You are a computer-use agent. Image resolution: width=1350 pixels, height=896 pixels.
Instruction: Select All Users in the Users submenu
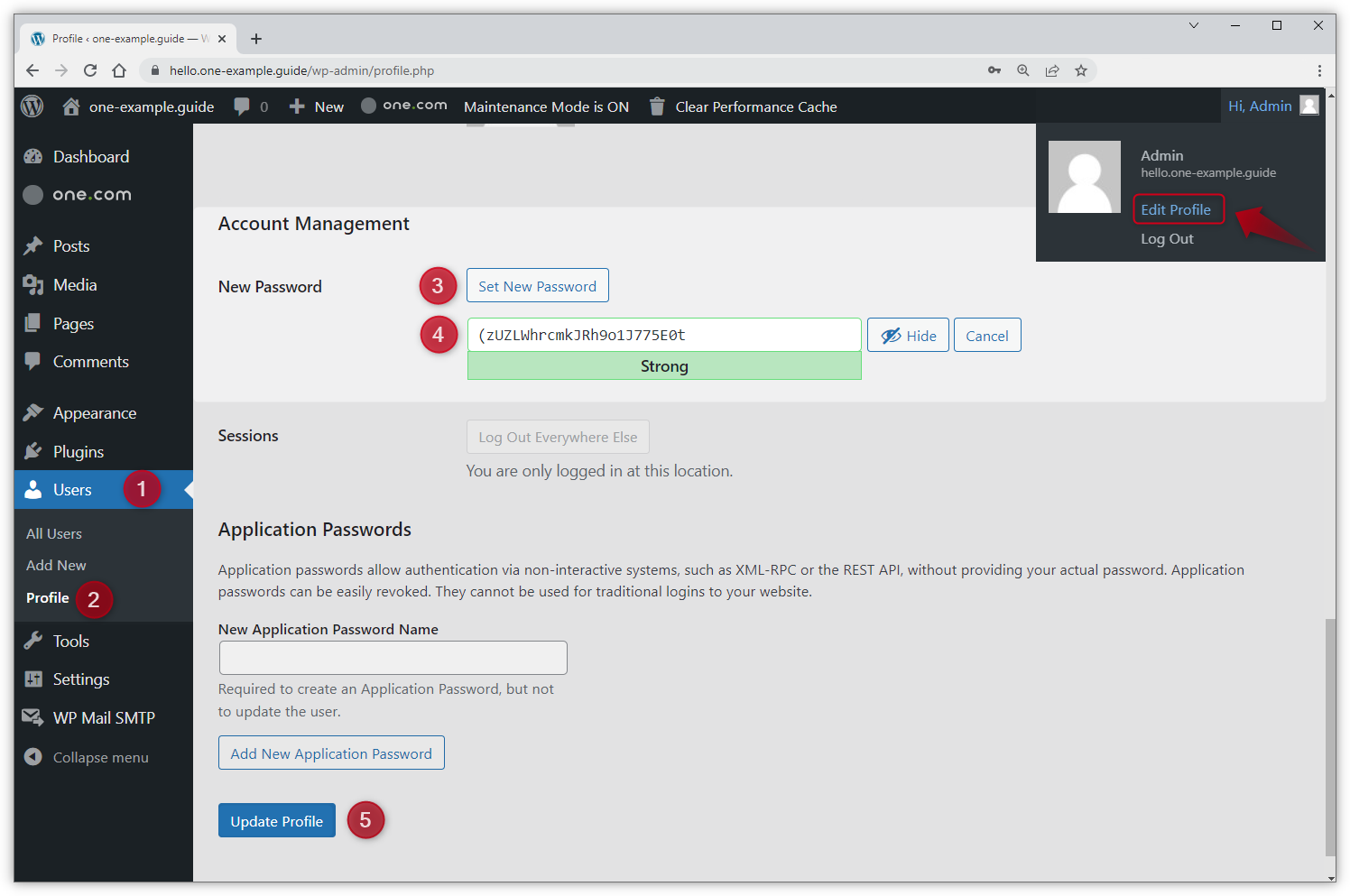point(54,534)
